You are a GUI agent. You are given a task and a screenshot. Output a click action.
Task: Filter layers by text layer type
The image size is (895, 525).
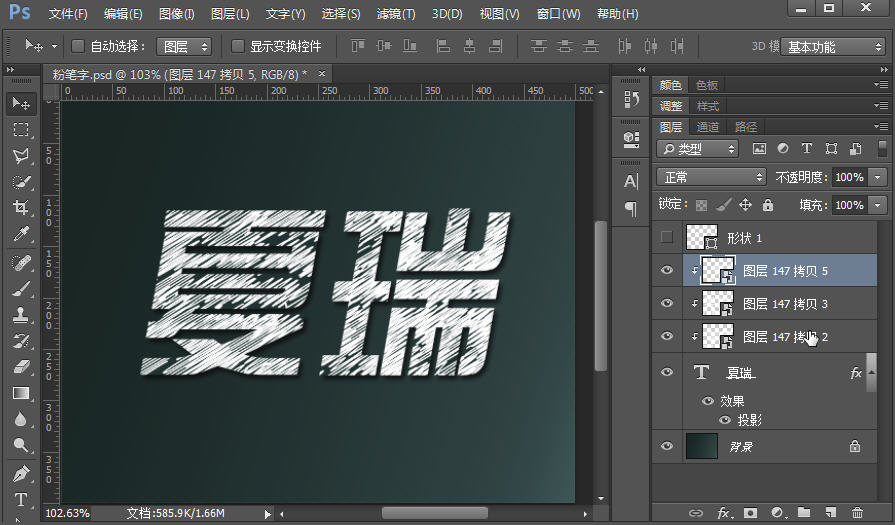tap(807, 149)
